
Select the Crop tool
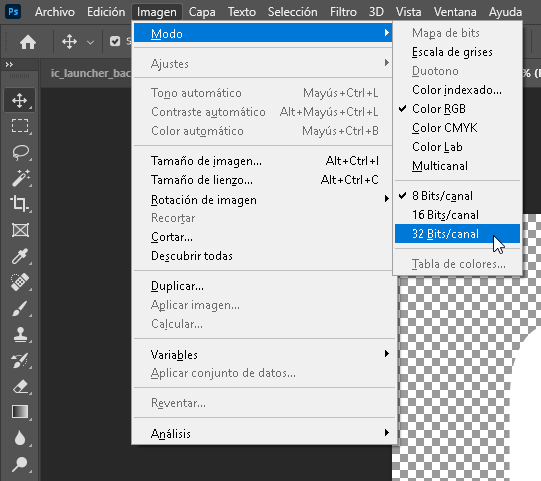click(x=20, y=204)
